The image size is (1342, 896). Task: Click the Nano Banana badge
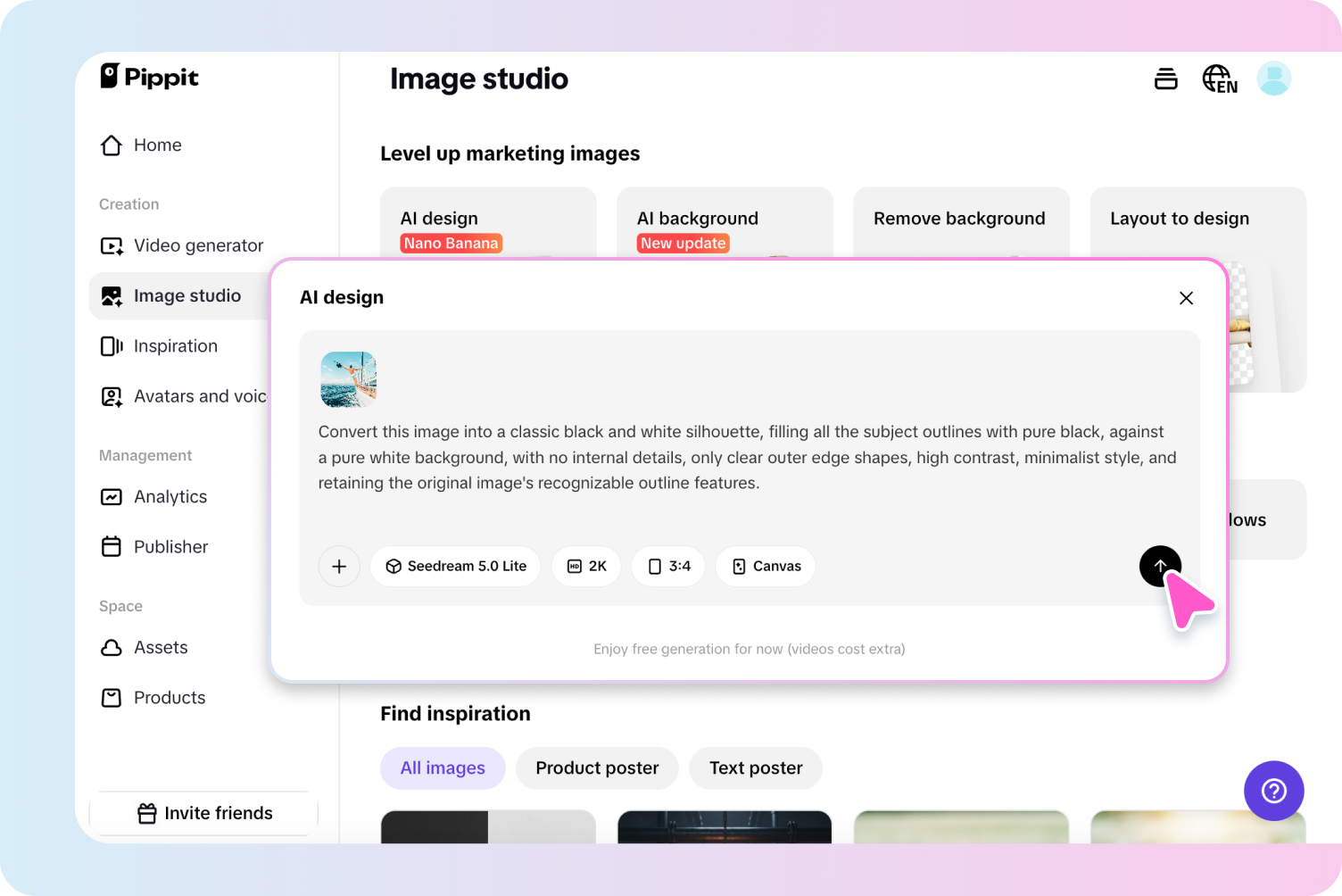click(451, 244)
